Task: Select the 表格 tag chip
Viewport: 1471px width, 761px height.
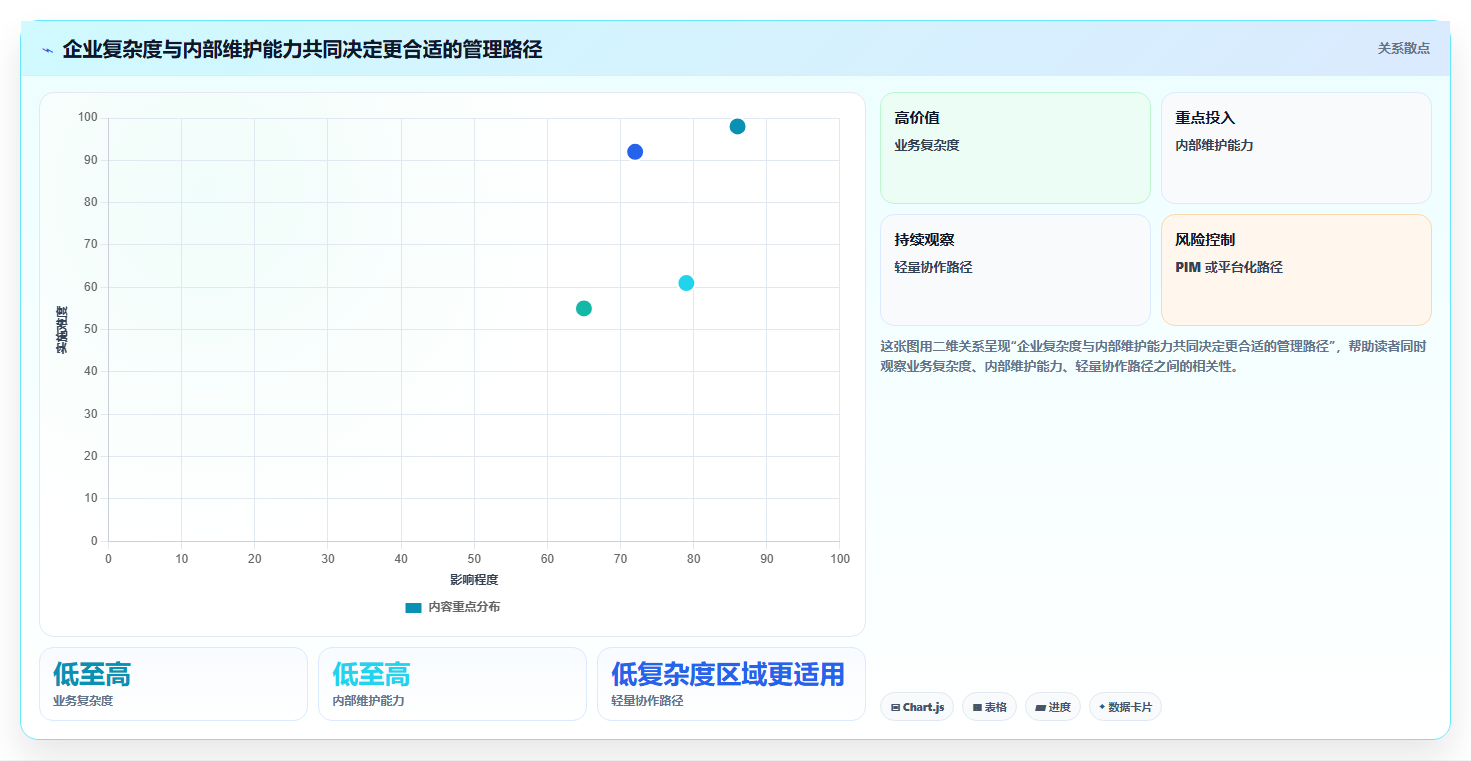Action: (x=990, y=707)
